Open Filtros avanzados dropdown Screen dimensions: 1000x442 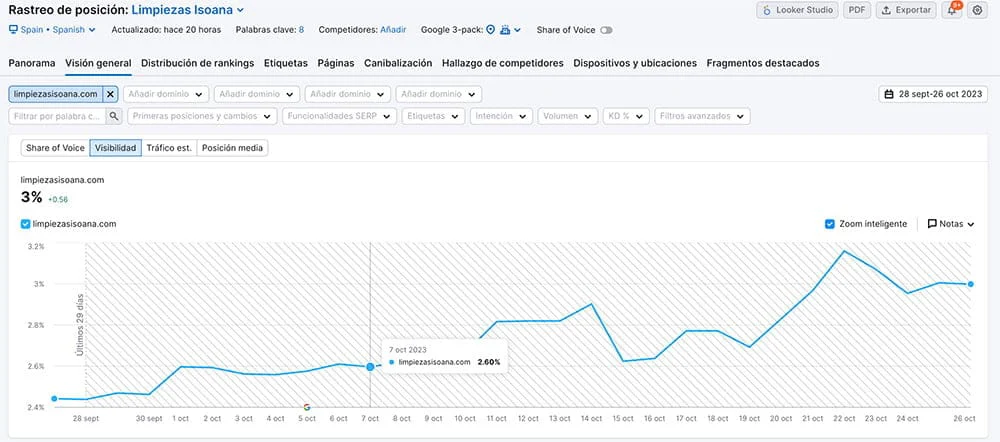(x=702, y=116)
